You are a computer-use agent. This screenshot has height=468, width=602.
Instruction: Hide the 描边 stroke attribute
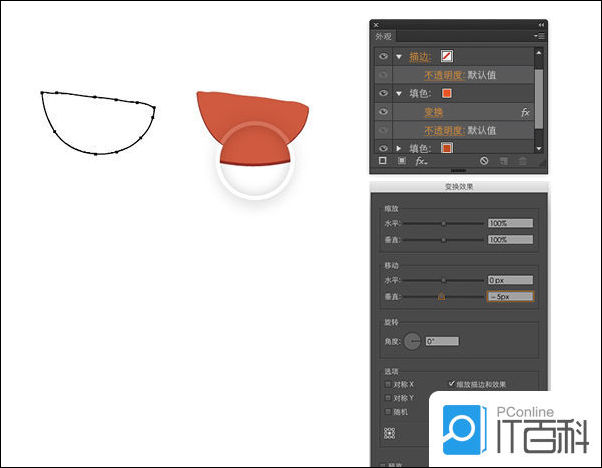click(383, 57)
